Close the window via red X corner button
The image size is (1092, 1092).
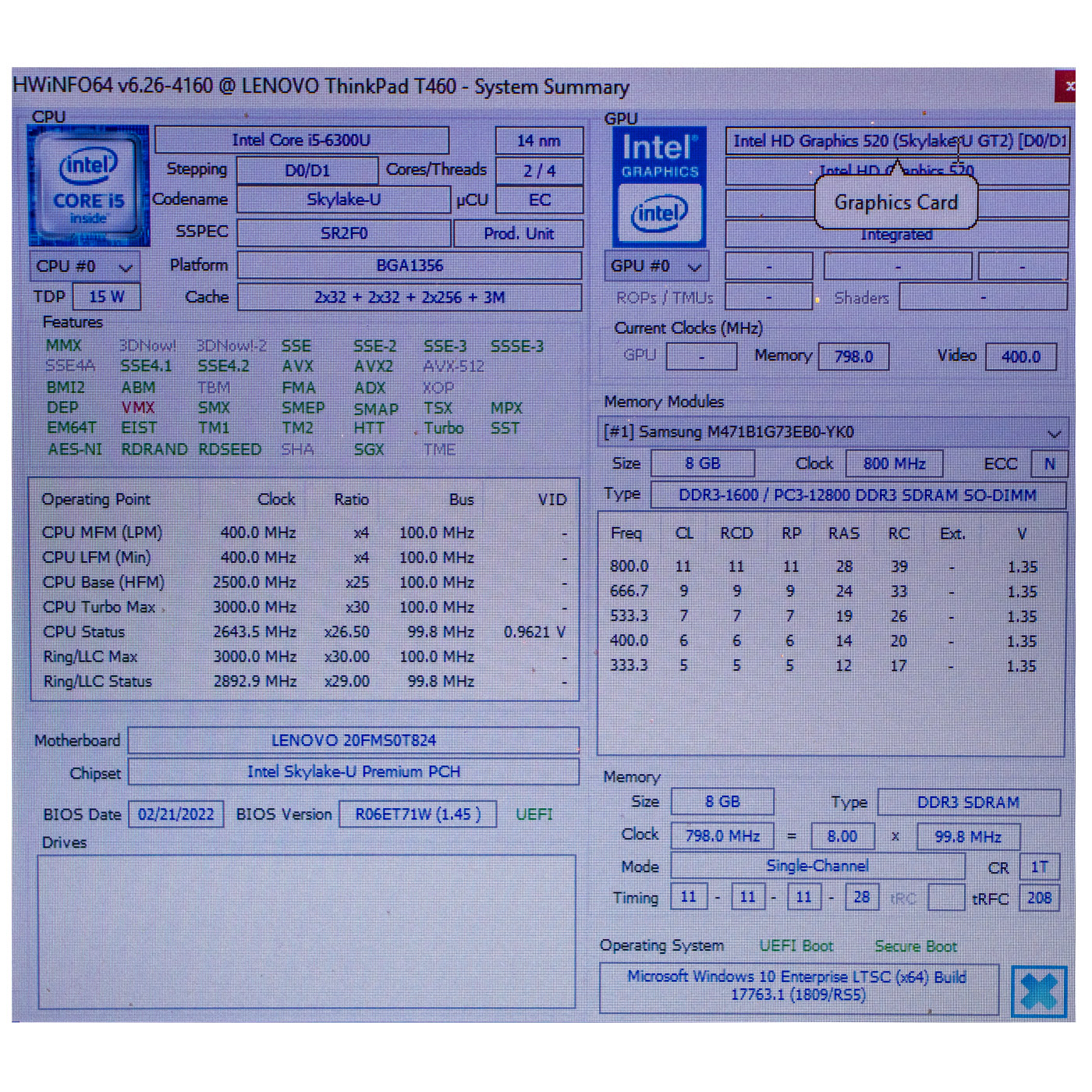[x=1066, y=87]
